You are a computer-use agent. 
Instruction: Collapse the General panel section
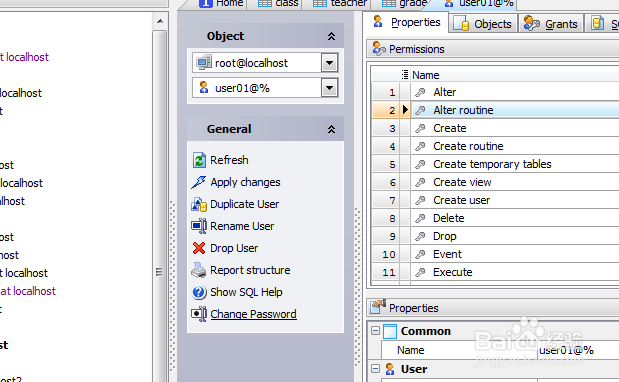point(331,129)
